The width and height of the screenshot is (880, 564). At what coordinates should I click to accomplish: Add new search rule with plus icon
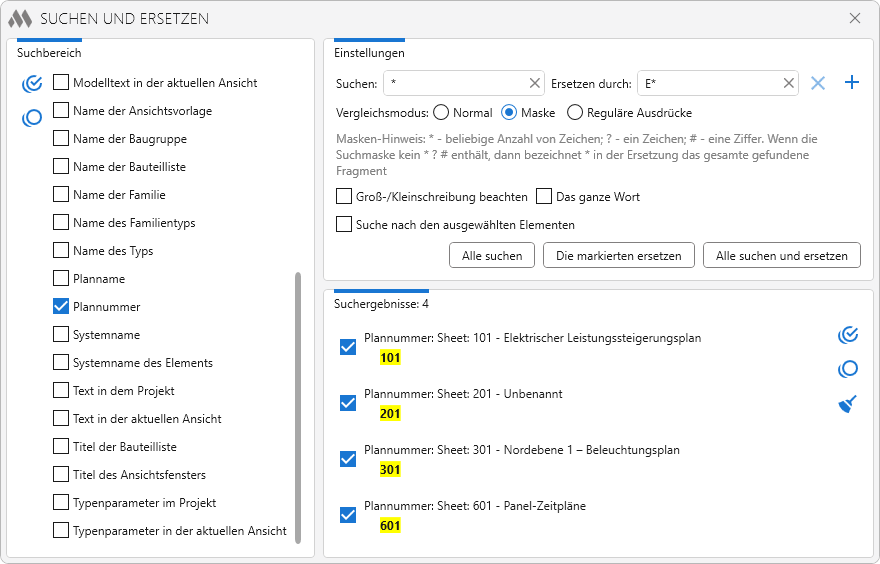[x=852, y=83]
